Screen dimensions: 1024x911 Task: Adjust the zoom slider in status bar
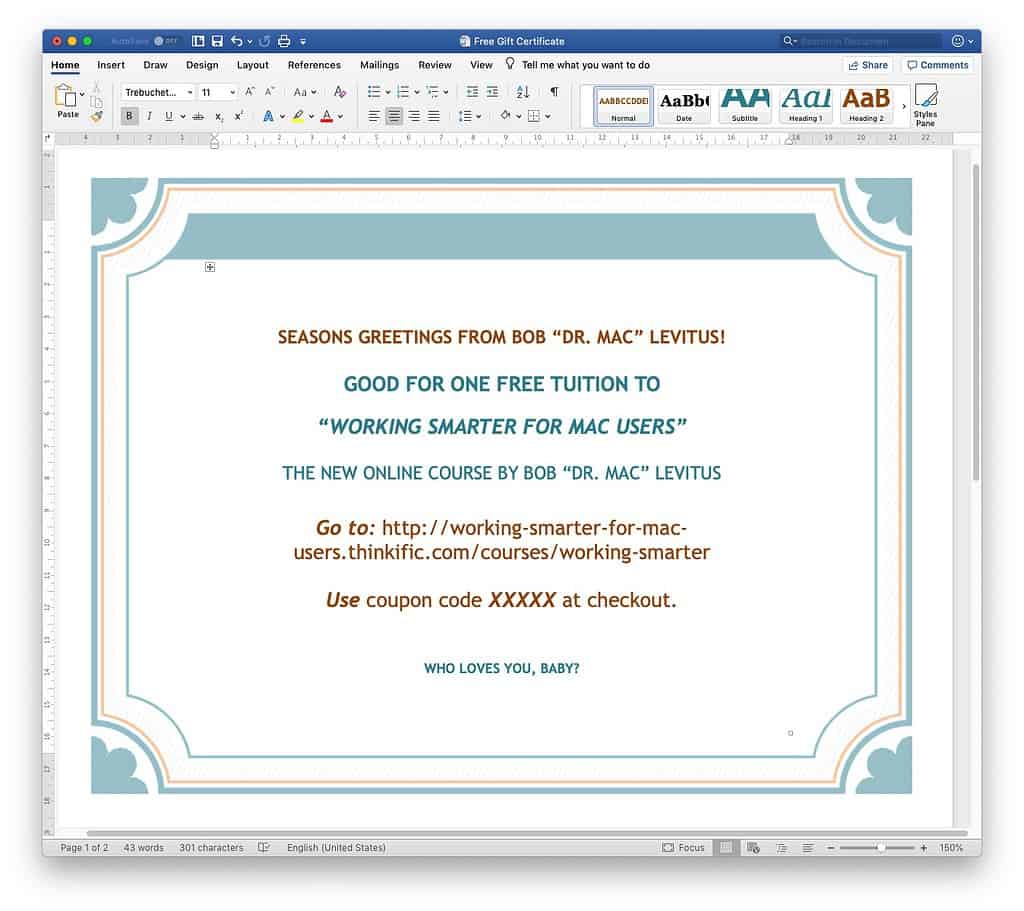tap(880, 848)
